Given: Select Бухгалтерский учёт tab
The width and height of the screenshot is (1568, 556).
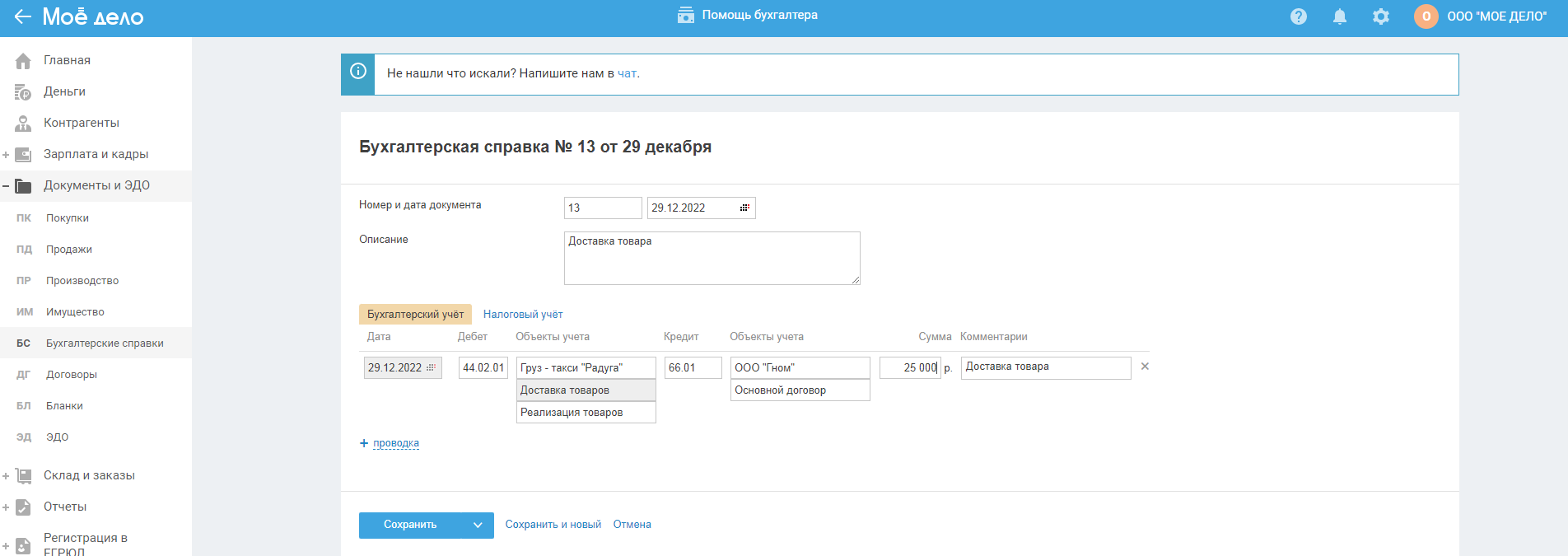Looking at the screenshot, I should click(x=415, y=314).
